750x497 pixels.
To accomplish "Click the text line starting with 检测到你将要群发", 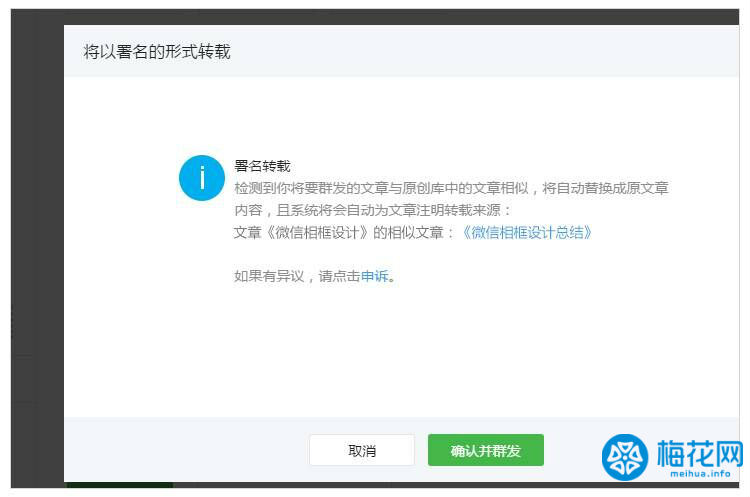I will [x=450, y=188].
